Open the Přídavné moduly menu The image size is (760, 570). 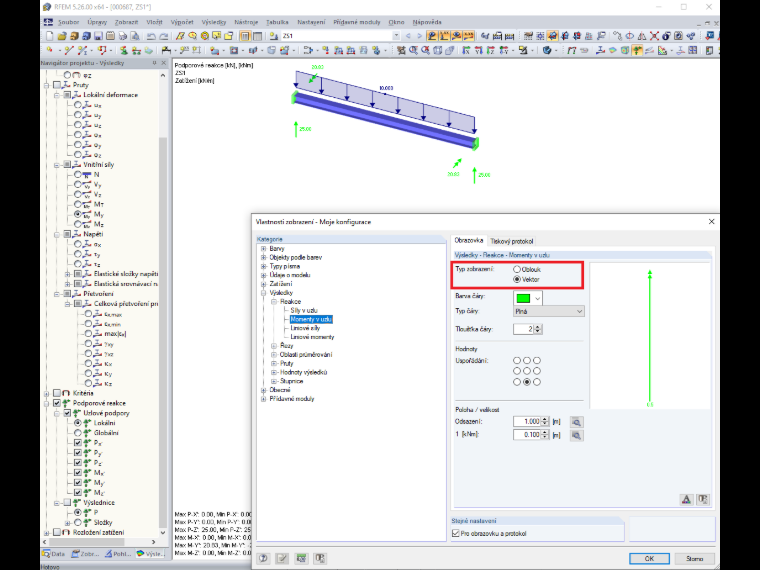click(x=357, y=22)
